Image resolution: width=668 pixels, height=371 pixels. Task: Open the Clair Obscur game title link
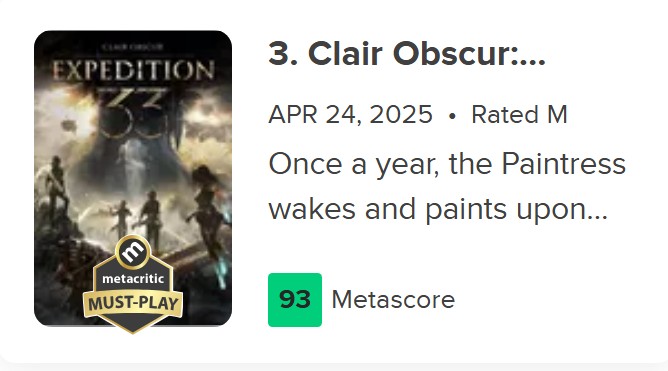(407, 54)
